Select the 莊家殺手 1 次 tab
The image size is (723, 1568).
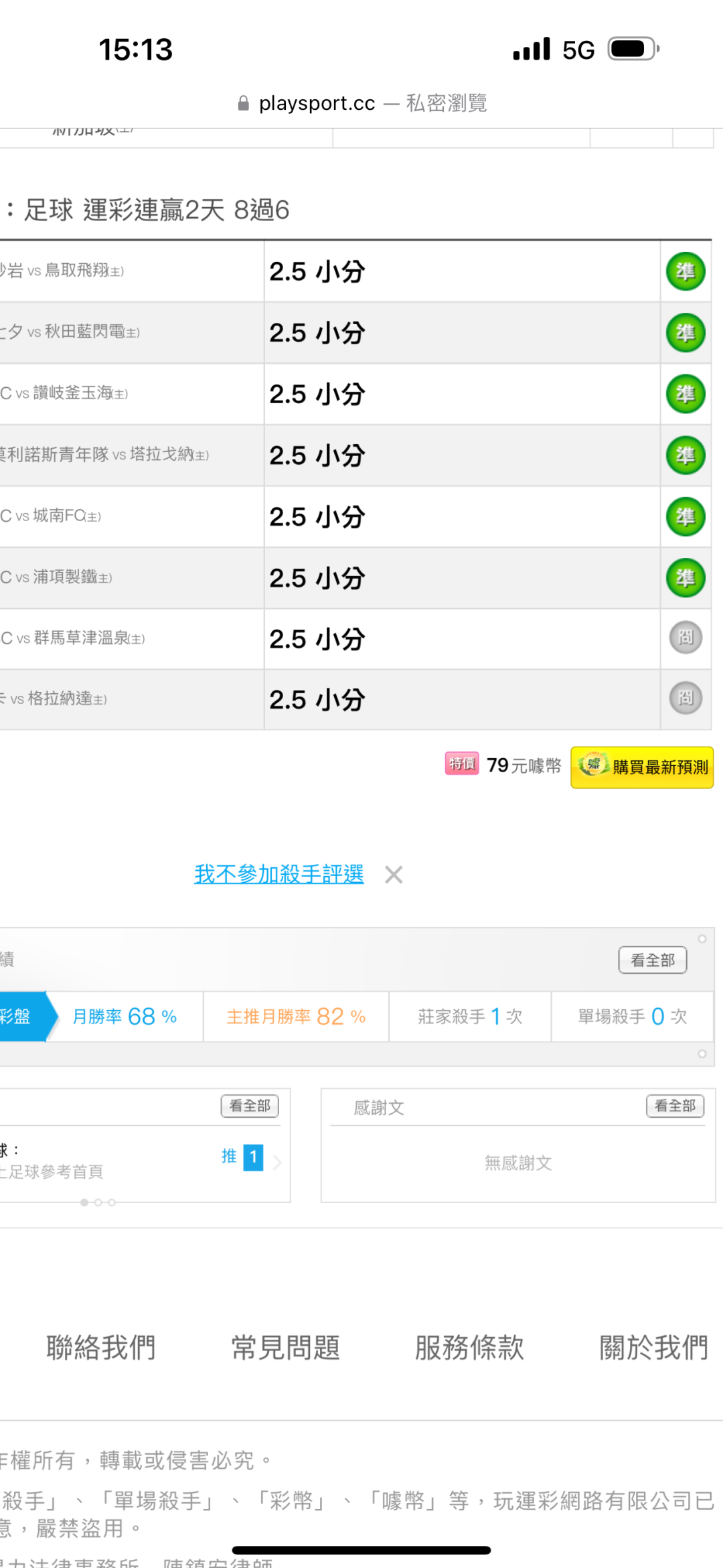(470, 1017)
